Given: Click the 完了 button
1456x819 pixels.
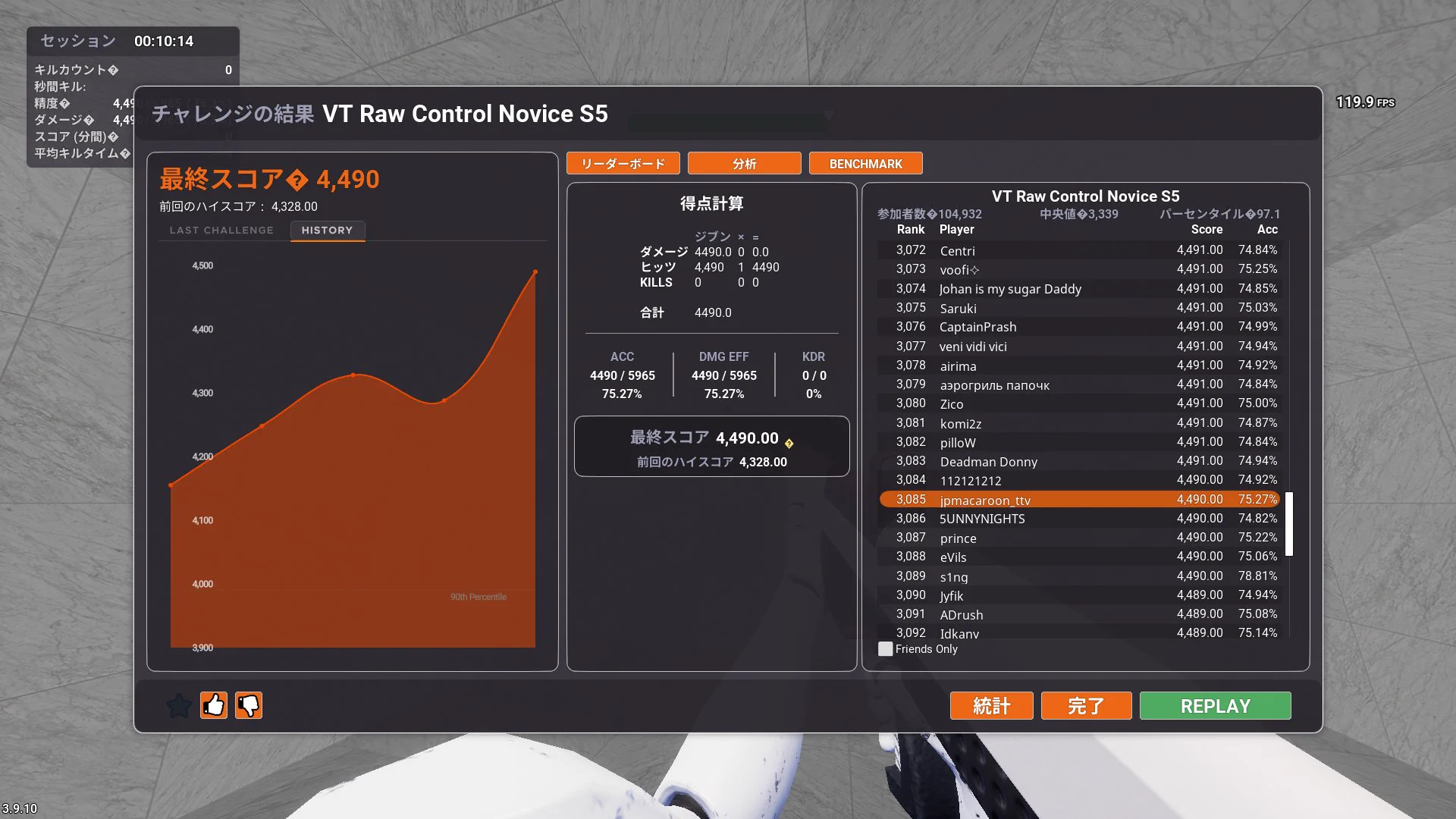Looking at the screenshot, I should pos(1086,706).
